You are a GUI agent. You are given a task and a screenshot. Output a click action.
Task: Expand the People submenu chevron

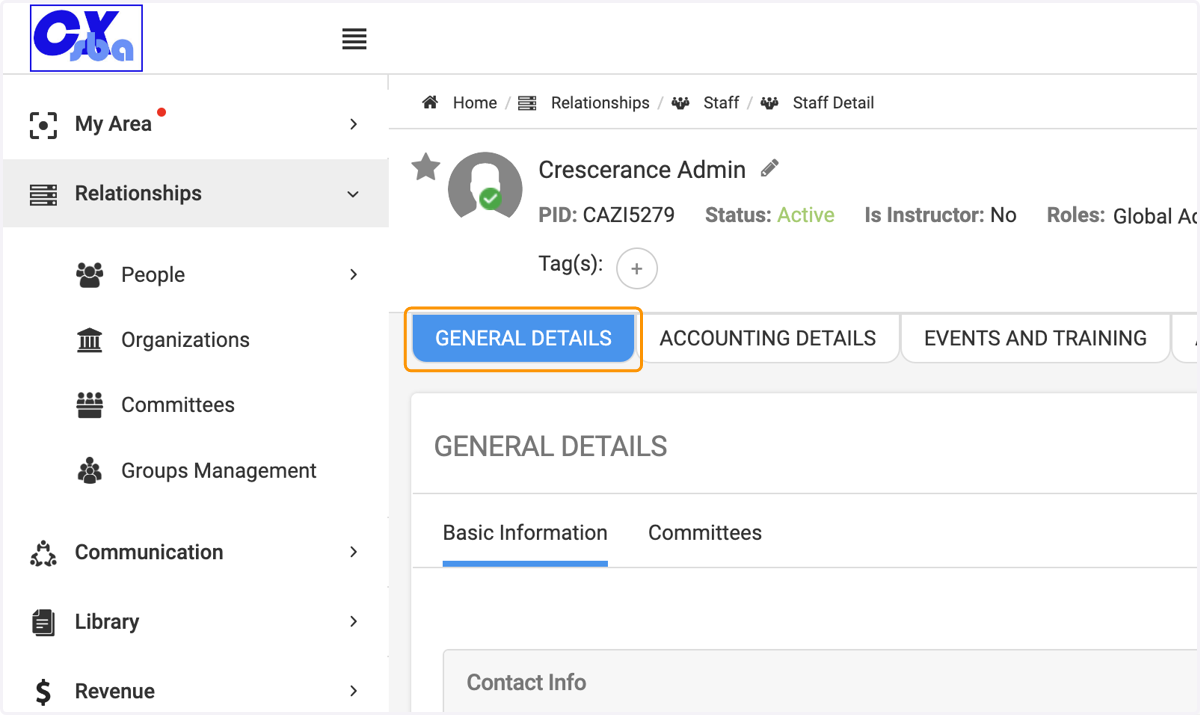[x=353, y=274]
